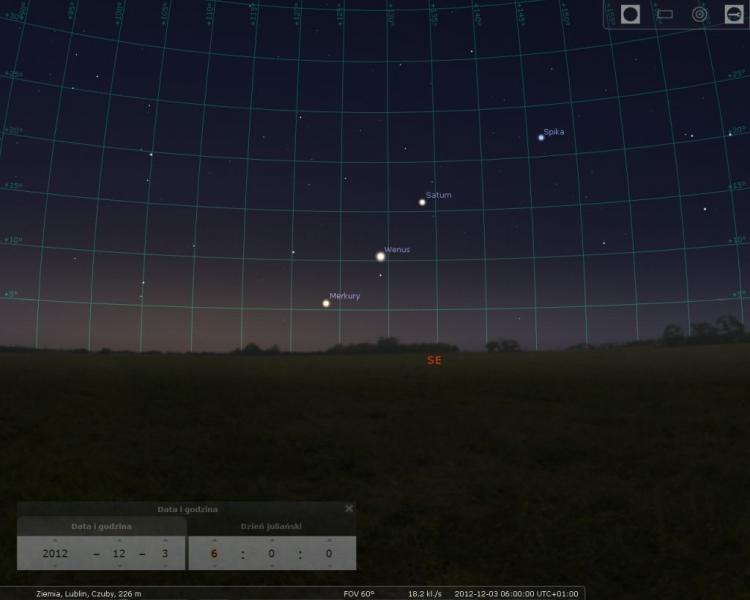Decrease the month with down arrow
This screenshot has height=600, width=750.
click(118, 565)
